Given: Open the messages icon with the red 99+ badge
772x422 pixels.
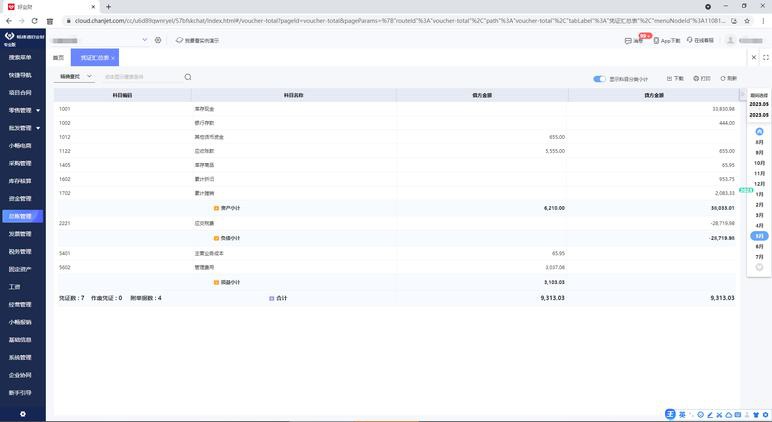Looking at the screenshot, I should pos(628,41).
